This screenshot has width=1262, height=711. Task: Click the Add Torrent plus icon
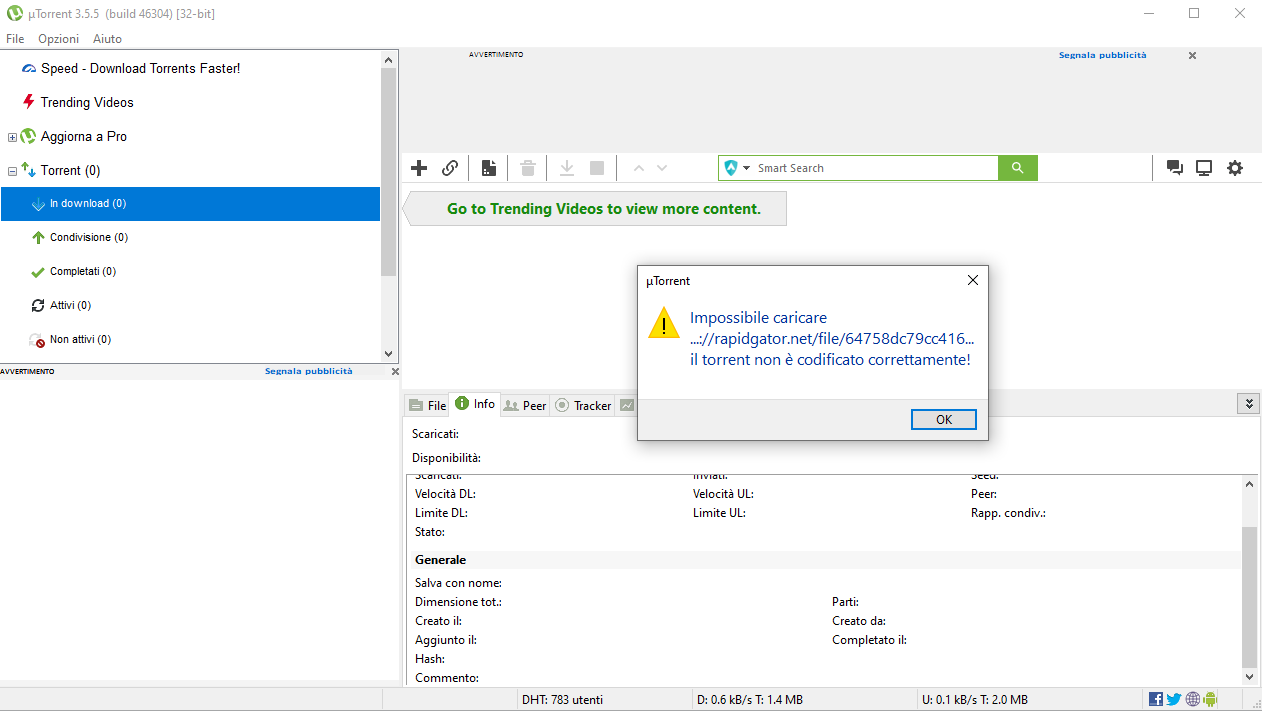click(420, 168)
